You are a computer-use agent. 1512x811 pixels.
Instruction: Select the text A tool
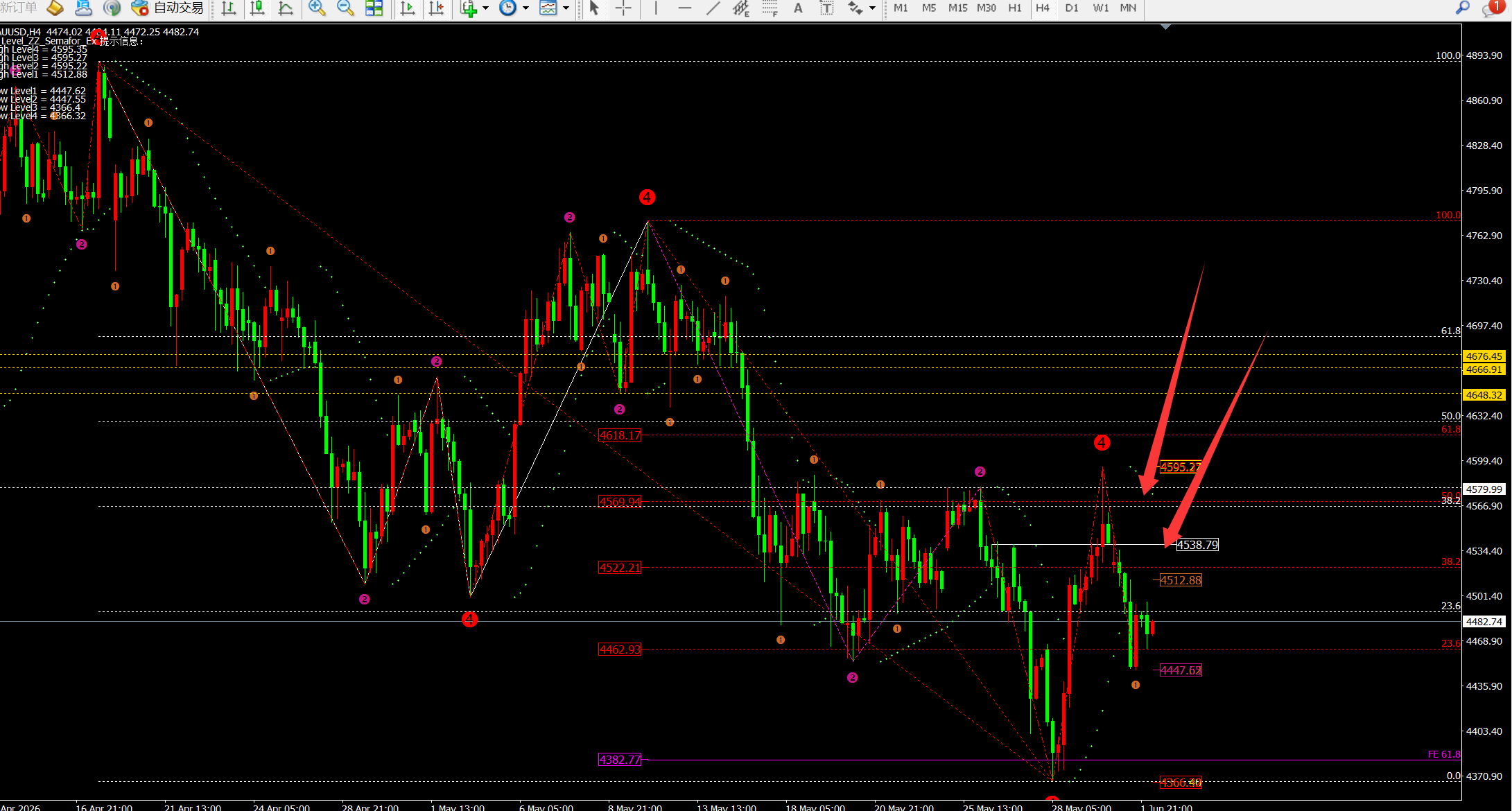pyautogui.click(x=798, y=8)
